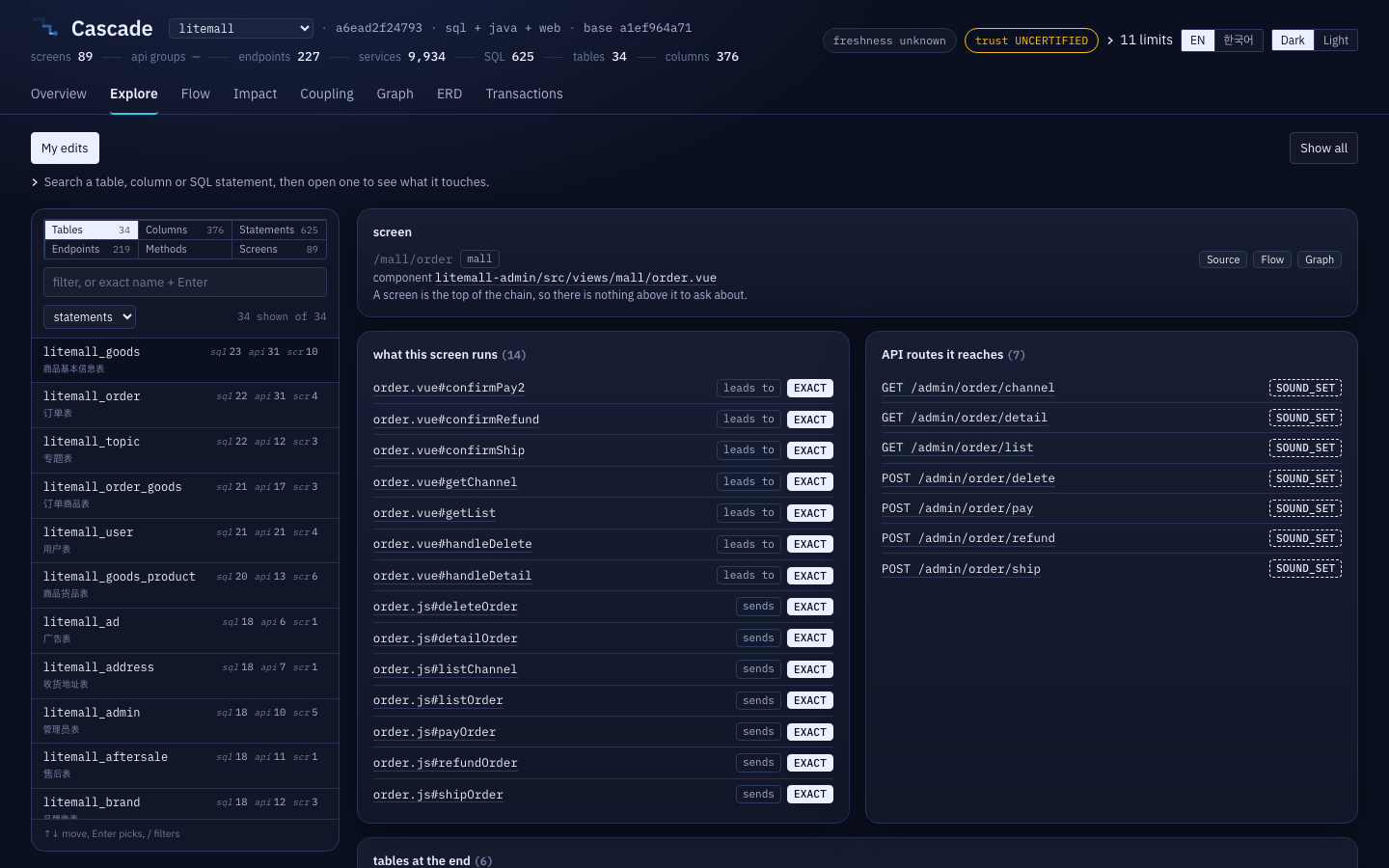The image size is (1389, 868).
Task: Open the Flow button in screen panel
Action: click(1272, 259)
